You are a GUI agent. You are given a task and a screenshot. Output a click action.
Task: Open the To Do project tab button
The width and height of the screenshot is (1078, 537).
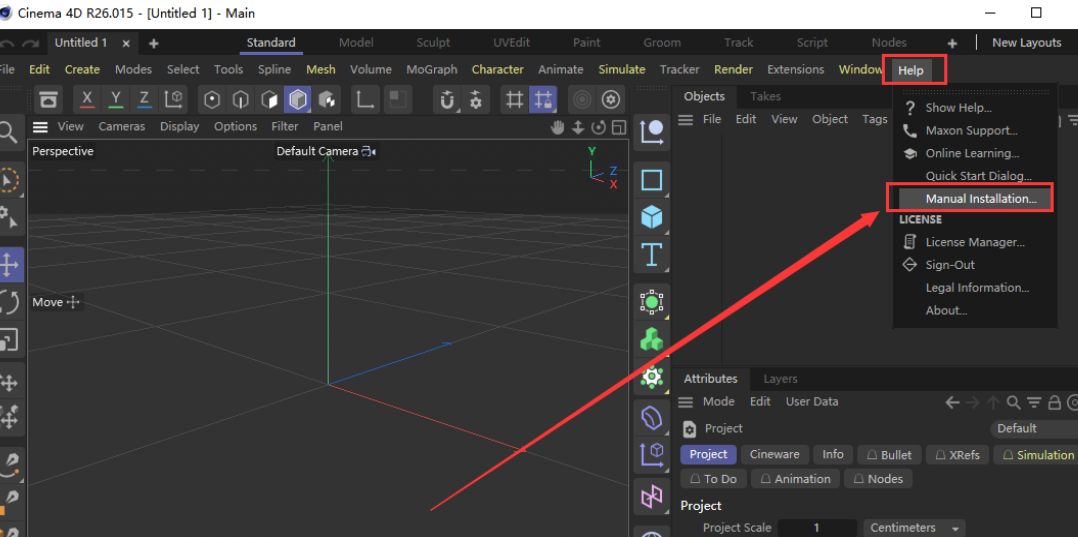pyautogui.click(x=713, y=479)
